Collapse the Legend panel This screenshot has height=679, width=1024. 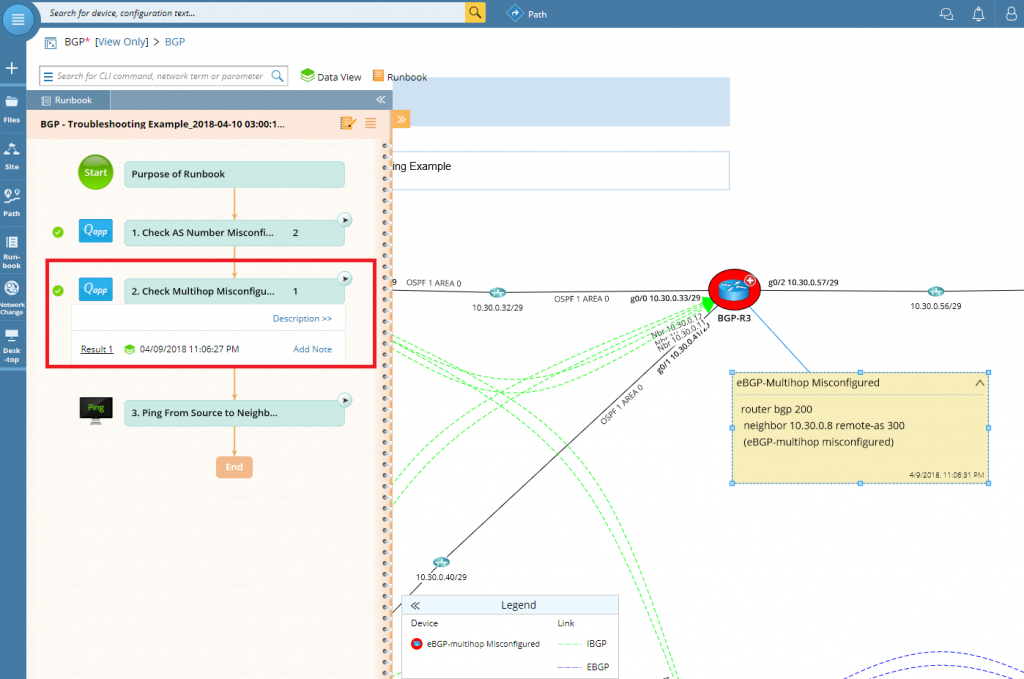pos(415,605)
